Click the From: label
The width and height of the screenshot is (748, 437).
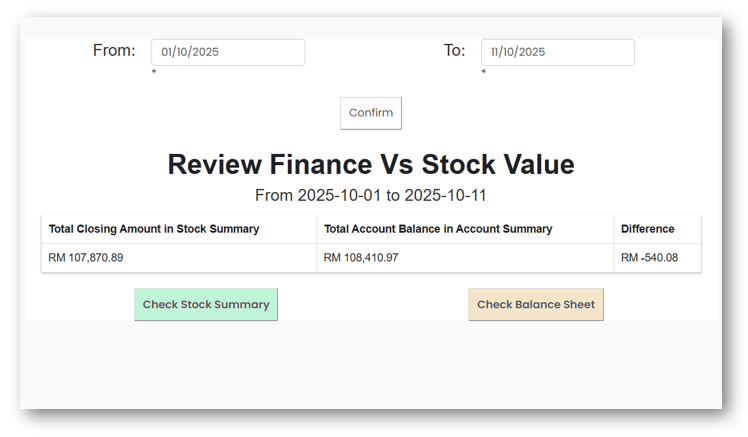point(114,50)
